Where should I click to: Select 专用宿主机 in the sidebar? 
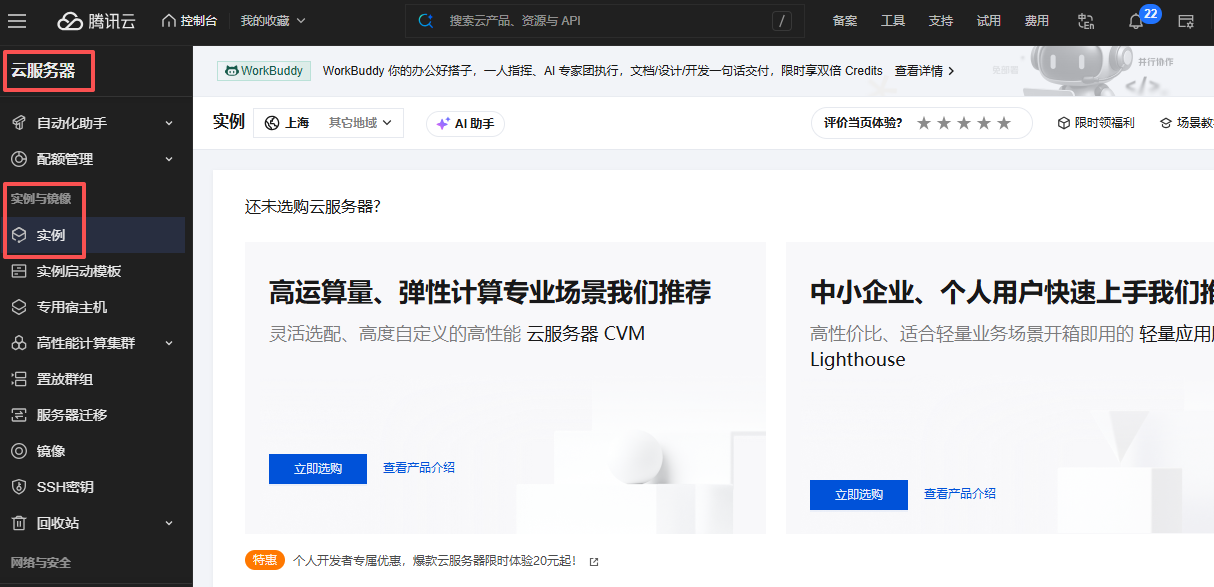(93, 307)
